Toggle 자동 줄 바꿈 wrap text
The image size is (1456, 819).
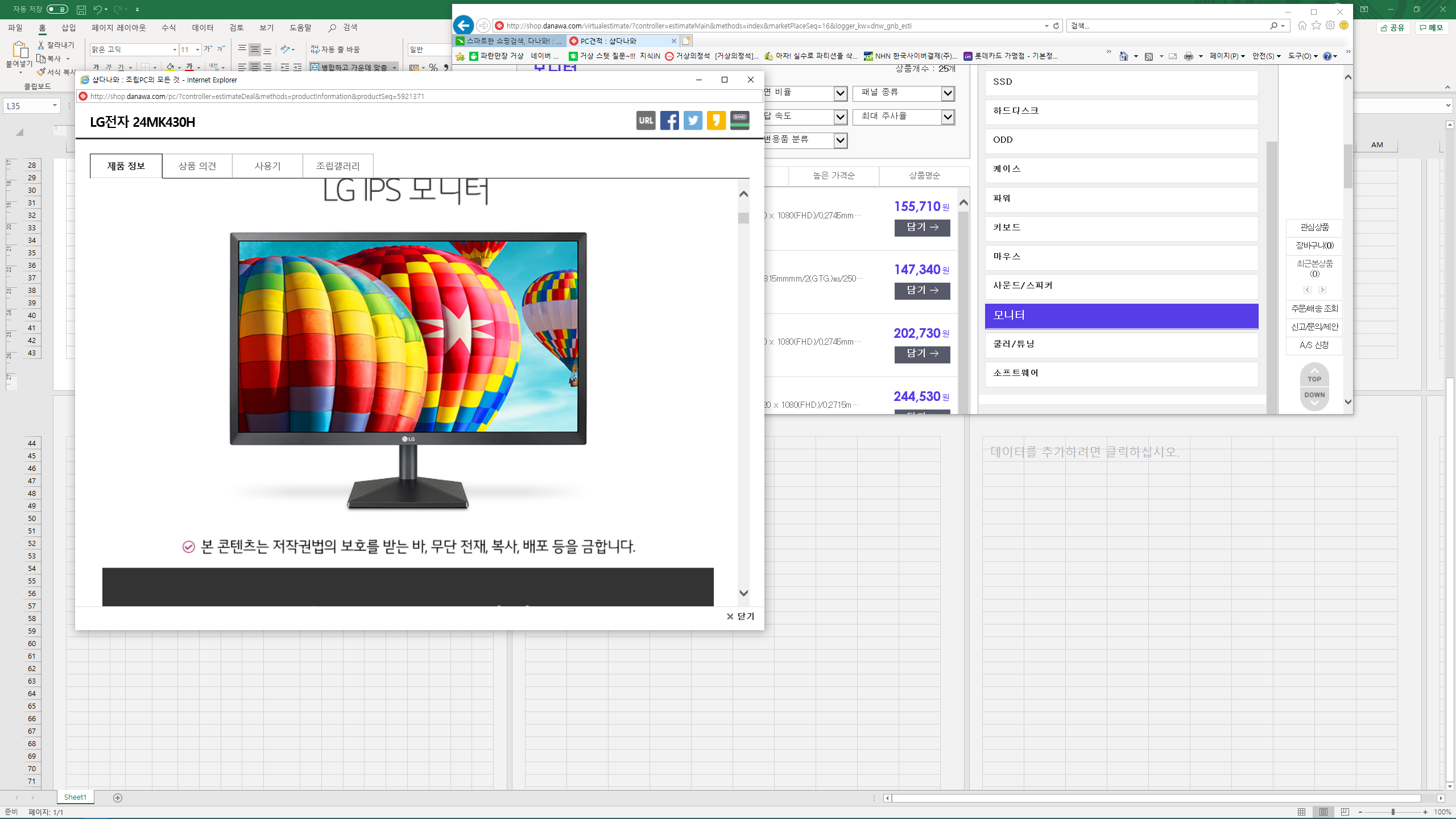(x=335, y=49)
